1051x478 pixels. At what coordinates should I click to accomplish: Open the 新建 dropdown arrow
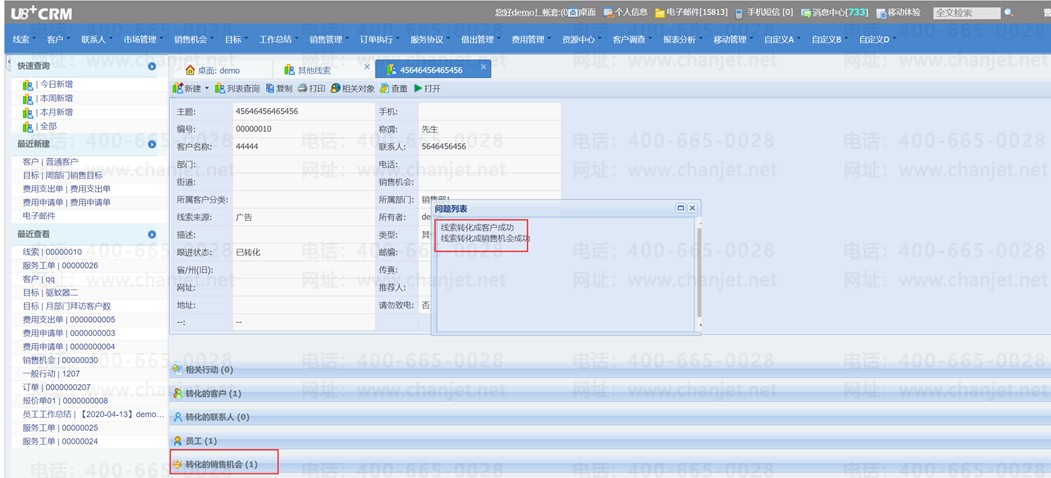pos(206,88)
